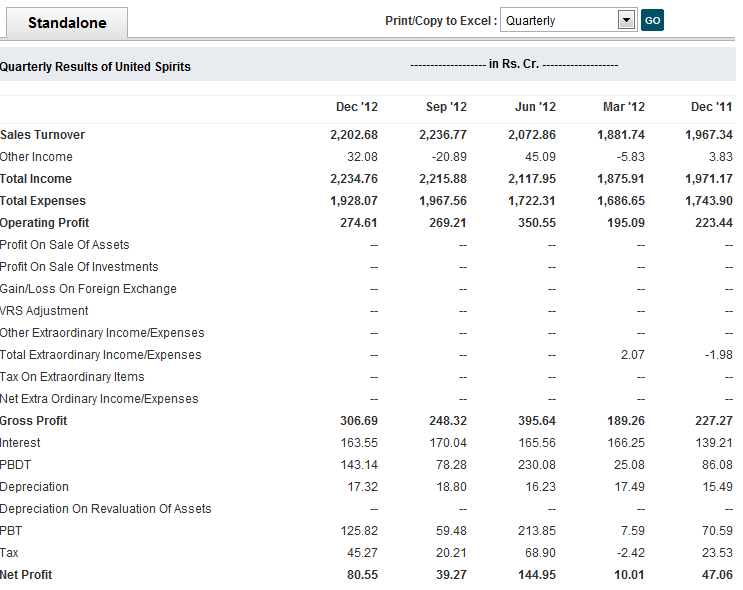Viewport: 743px width, 590px height.
Task: Click the Sep '12 column header
Action: click(446, 107)
